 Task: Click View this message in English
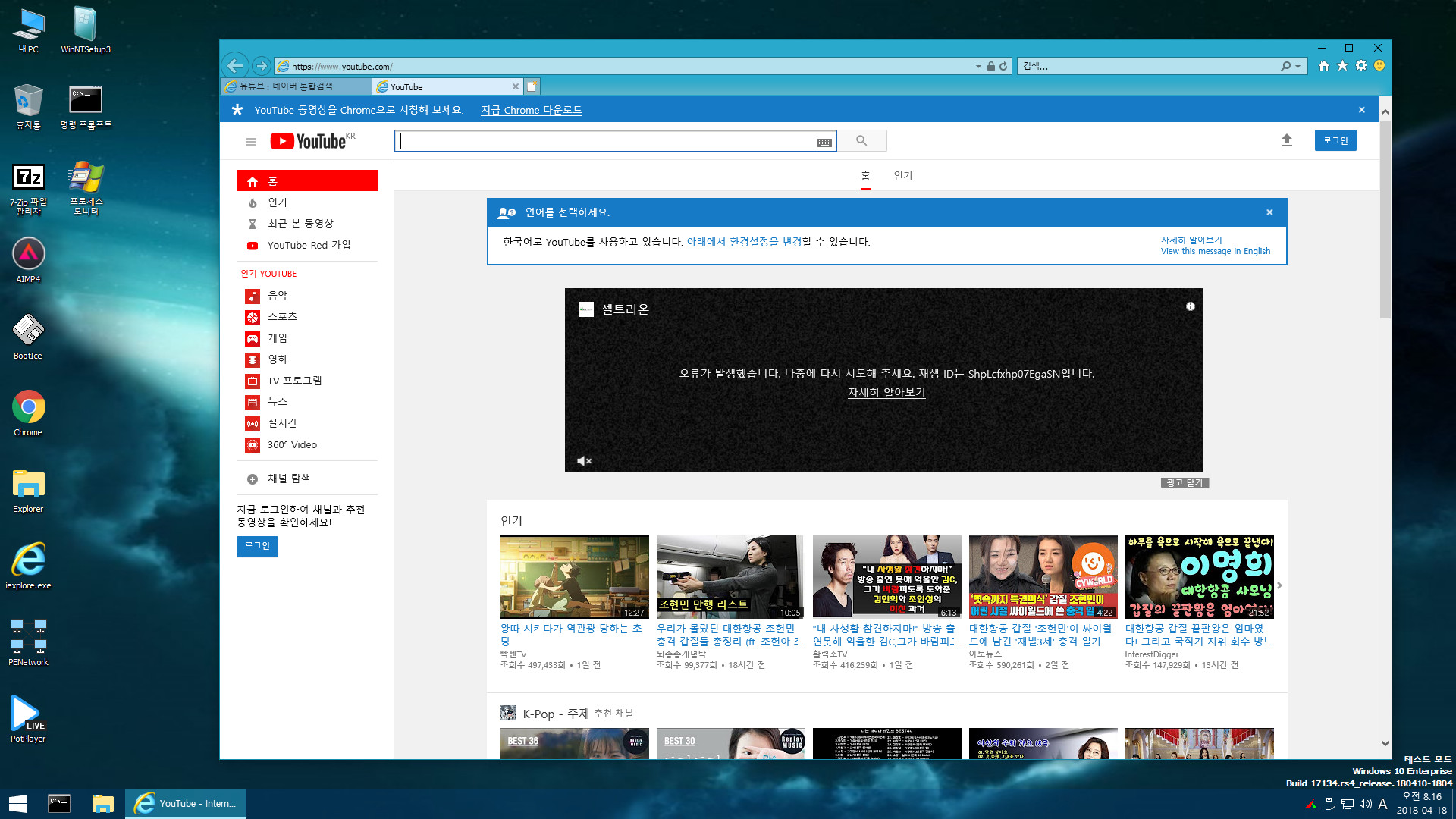pyautogui.click(x=1216, y=251)
